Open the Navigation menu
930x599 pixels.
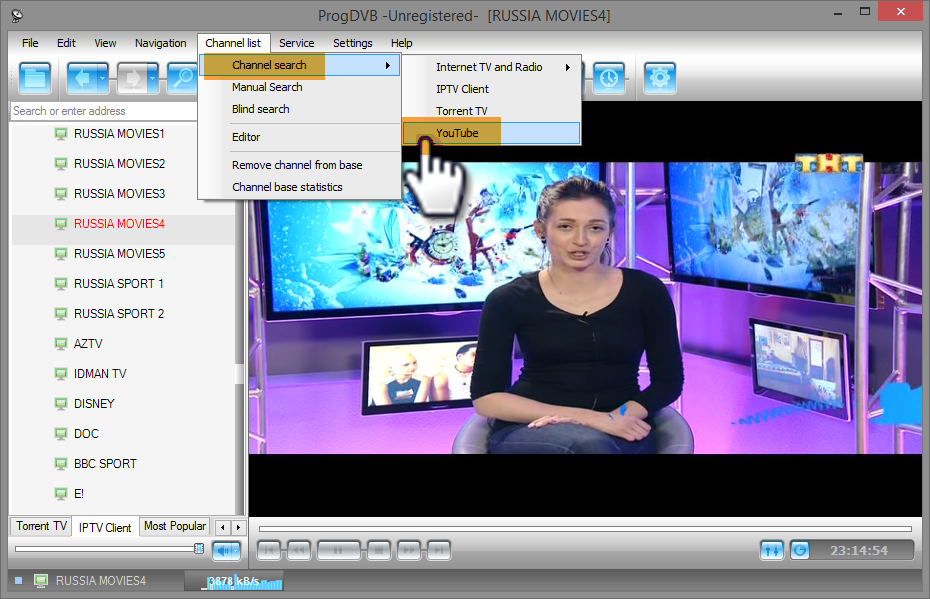pos(160,43)
